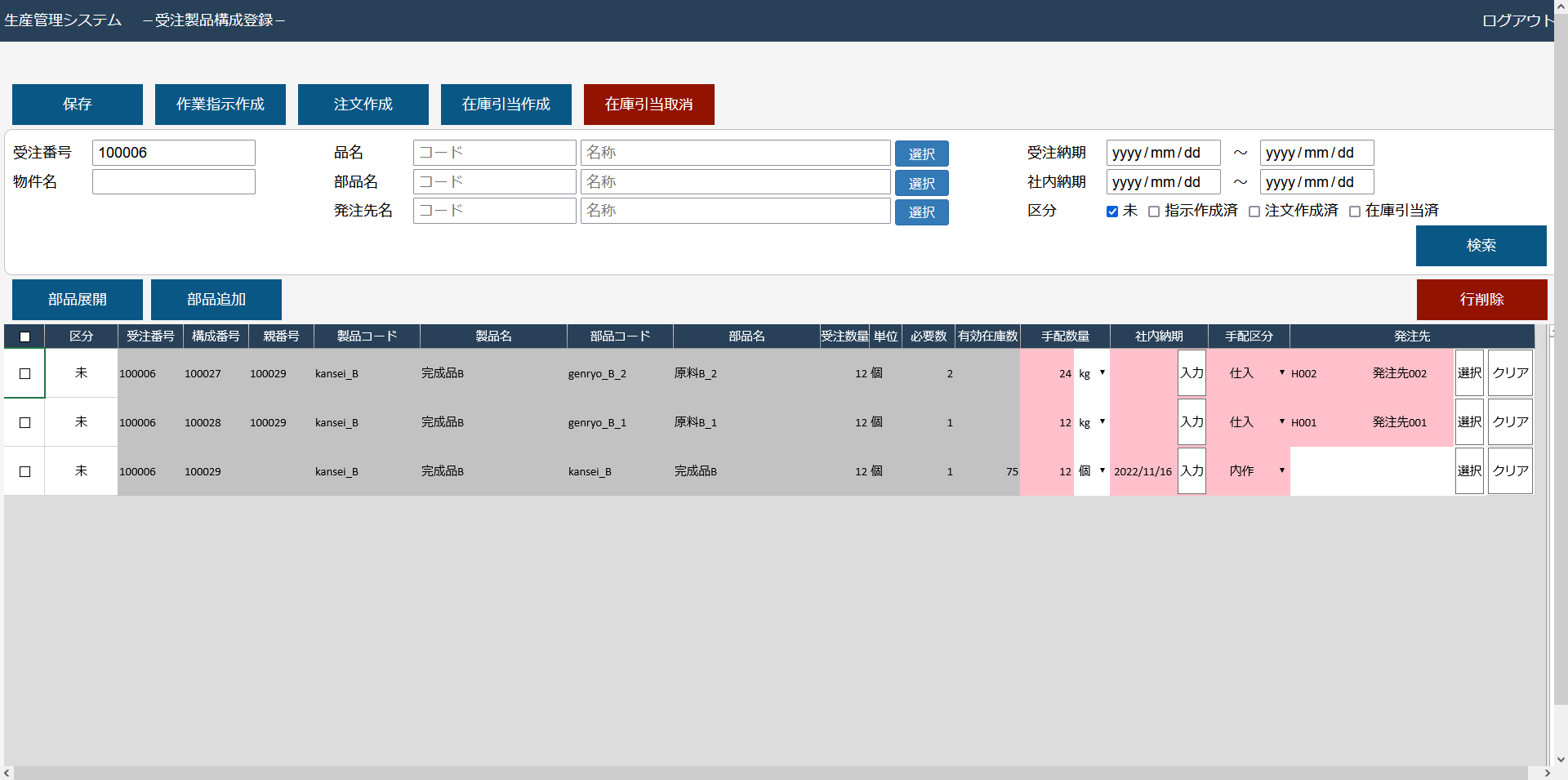Delete rows with 行削除 button
Image resolution: width=1568 pixels, height=780 pixels.
click(x=1481, y=300)
